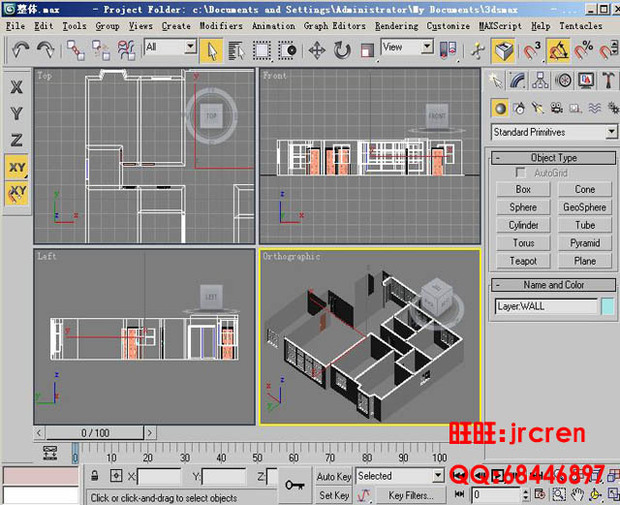Open the Standard Primitives dropdown
620x505 pixels.
[554, 132]
